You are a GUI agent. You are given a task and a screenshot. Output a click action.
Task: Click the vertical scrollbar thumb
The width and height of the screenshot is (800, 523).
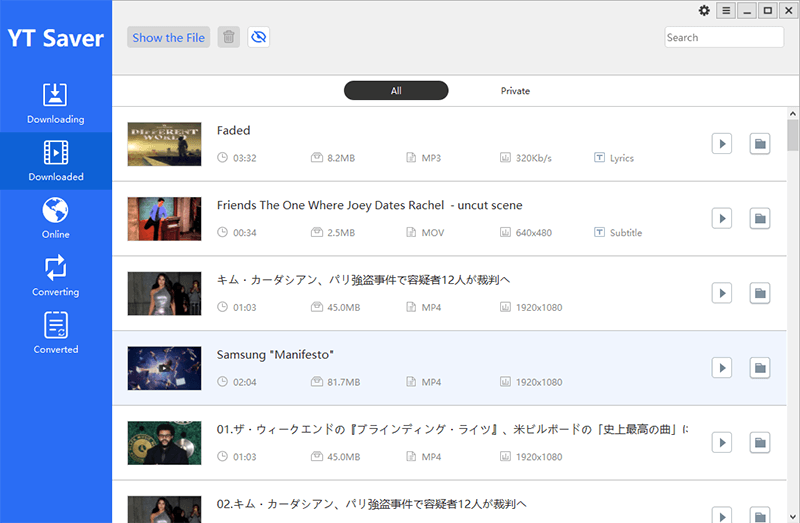click(x=792, y=135)
